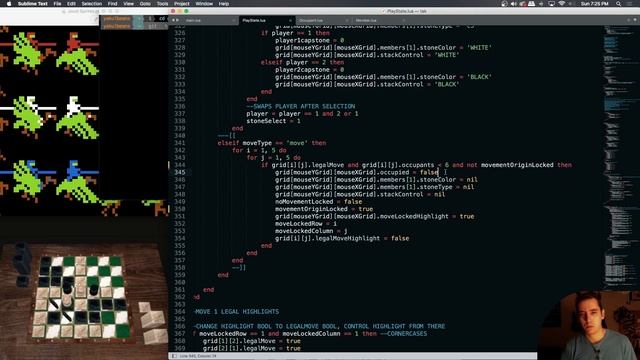Click the MOVE 1 LEGAL HIGHLIGHTS comment
This screenshot has width=640, height=360.
[237, 311]
